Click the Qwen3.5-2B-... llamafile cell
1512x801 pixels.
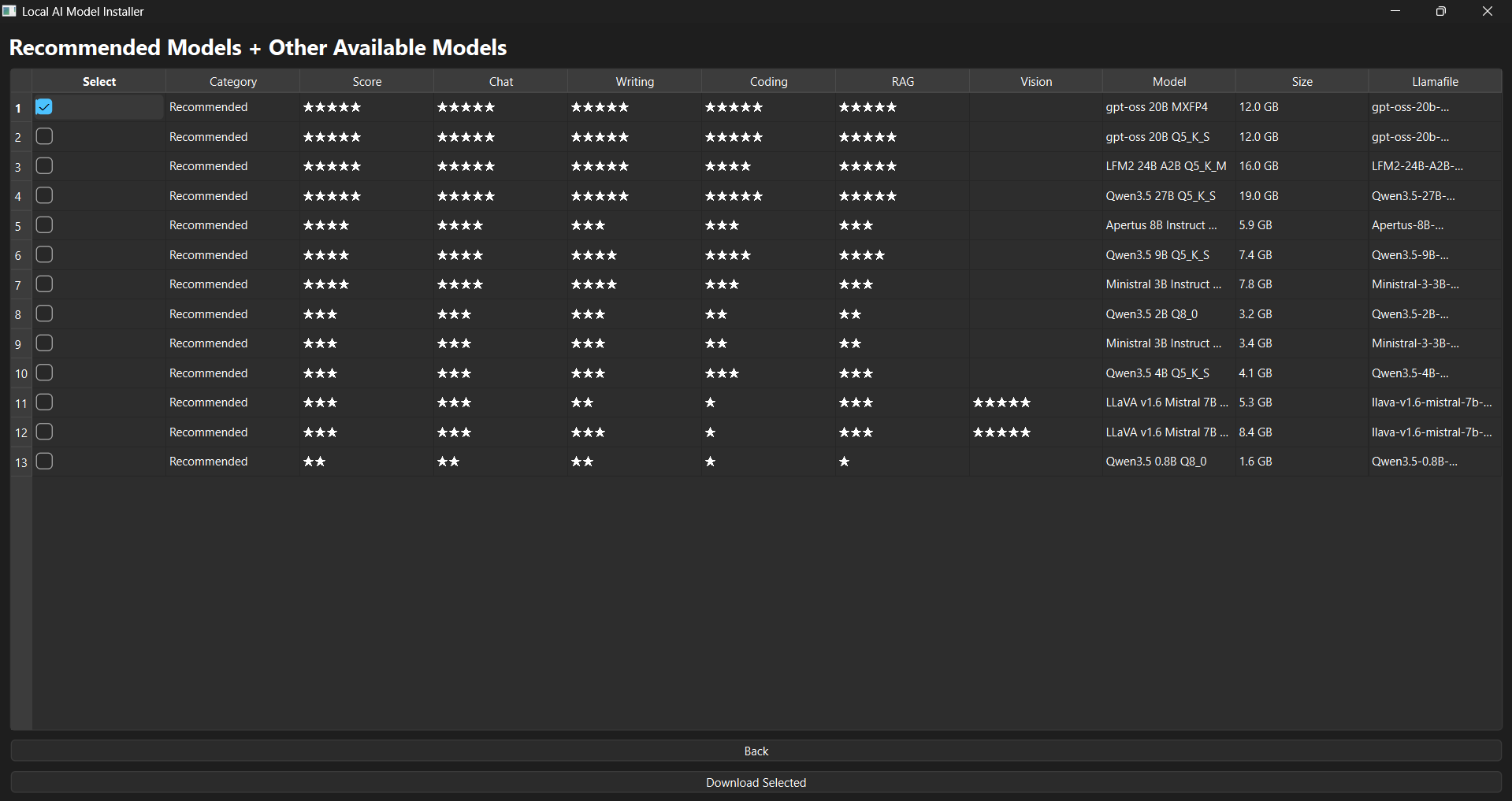pos(1436,314)
